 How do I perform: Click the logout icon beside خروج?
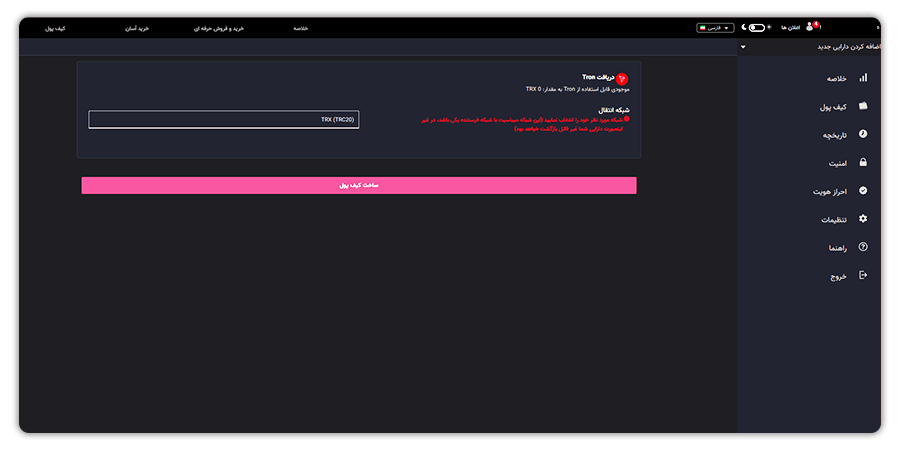point(863,275)
